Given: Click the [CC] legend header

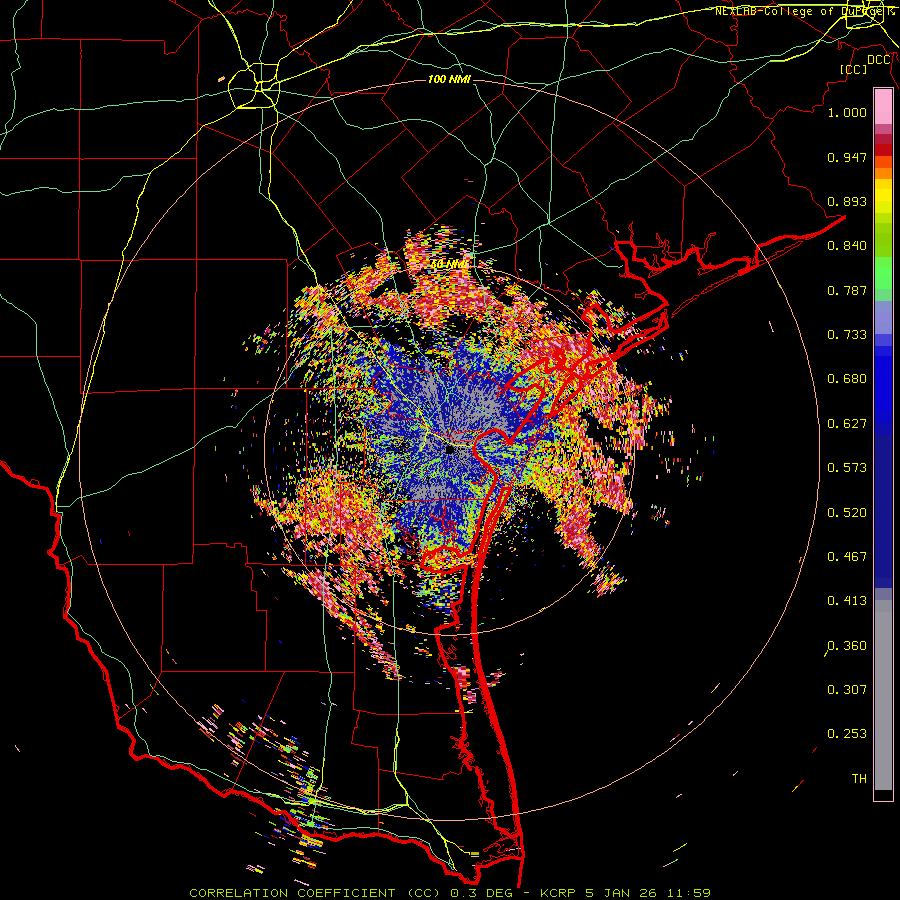Looking at the screenshot, I should tap(854, 69).
